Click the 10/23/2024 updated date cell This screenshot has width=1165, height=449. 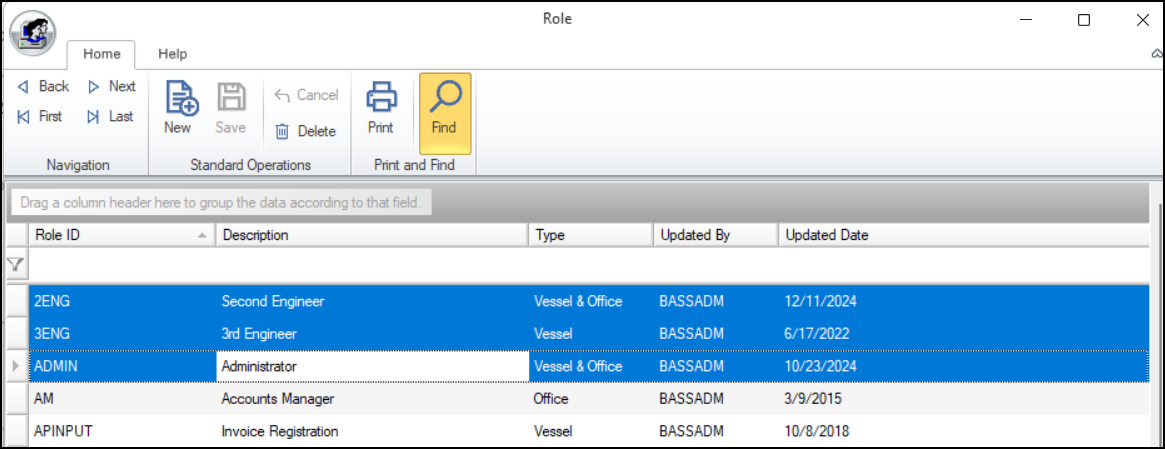pyautogui.click(x=964, y=366)
